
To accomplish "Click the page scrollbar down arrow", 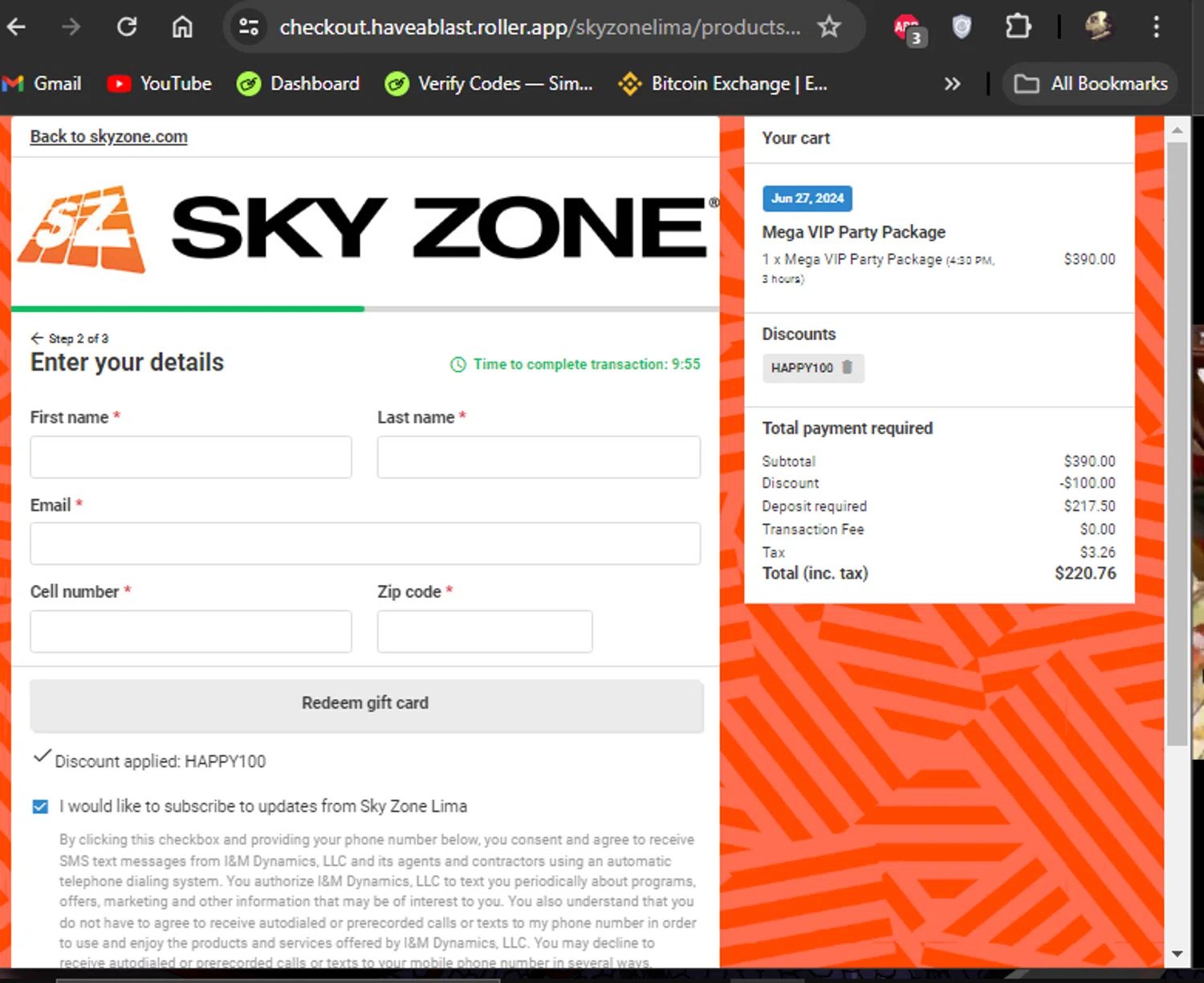I will [1177, 954].
